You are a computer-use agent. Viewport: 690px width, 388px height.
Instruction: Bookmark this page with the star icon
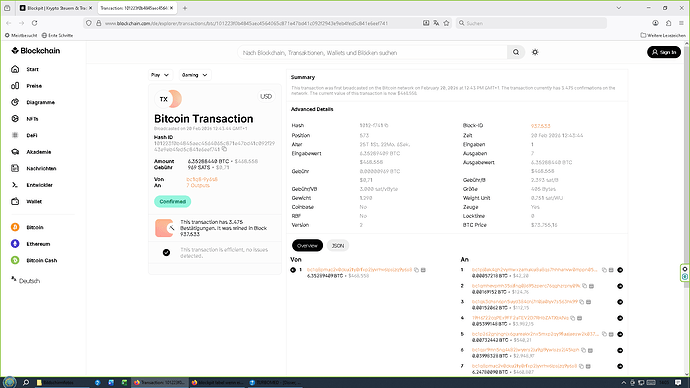[446, 23]
